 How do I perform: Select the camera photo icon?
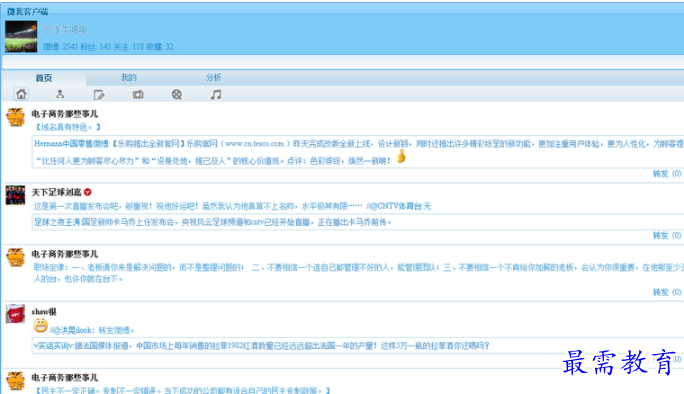[x=138, y=94]
